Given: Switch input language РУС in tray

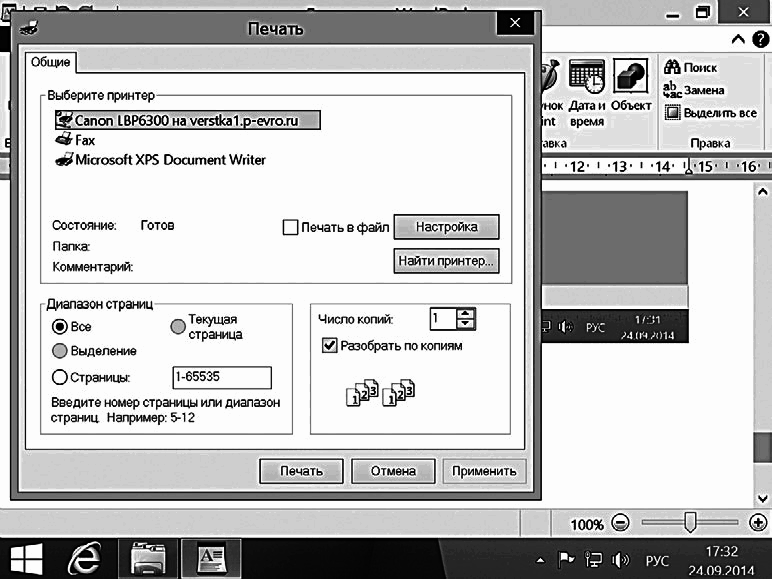Looking at the screenshot, I should pyautogui.click(x=657, y=561).
